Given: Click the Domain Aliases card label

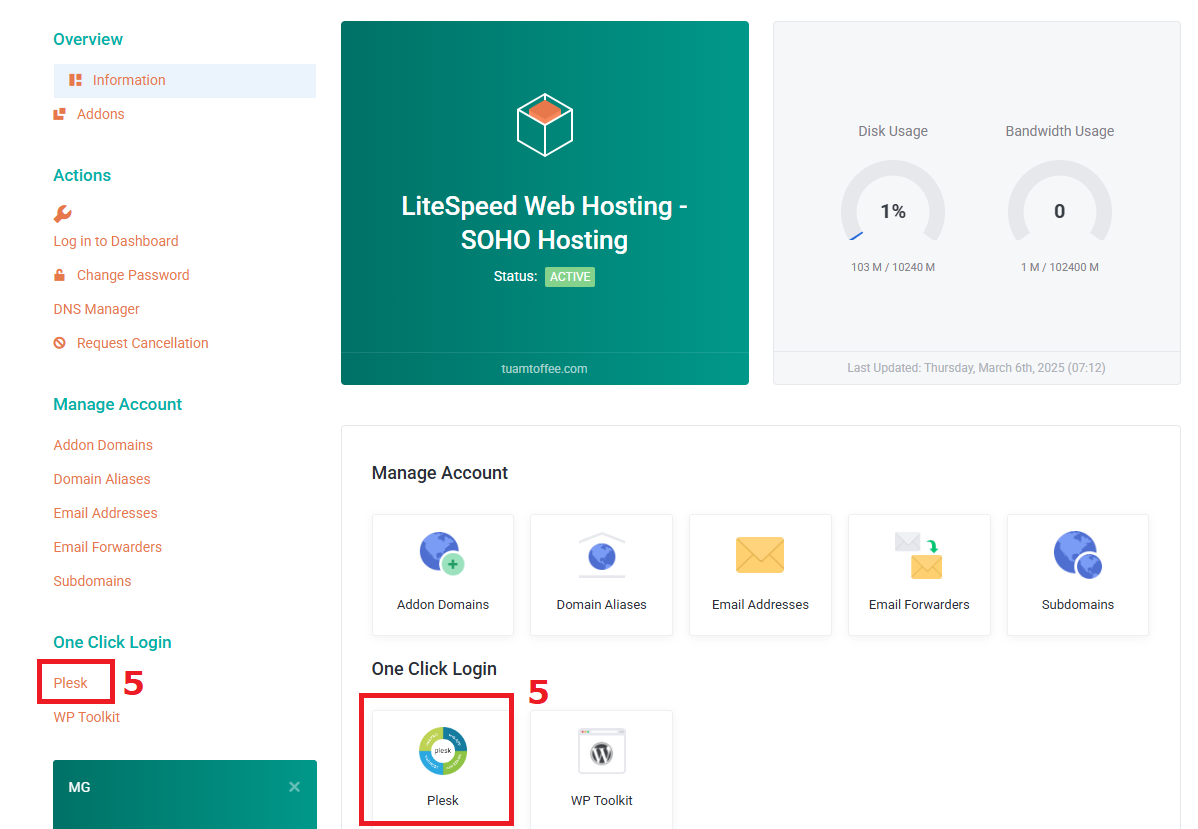Looking at the screenshot, I should 602,604.
